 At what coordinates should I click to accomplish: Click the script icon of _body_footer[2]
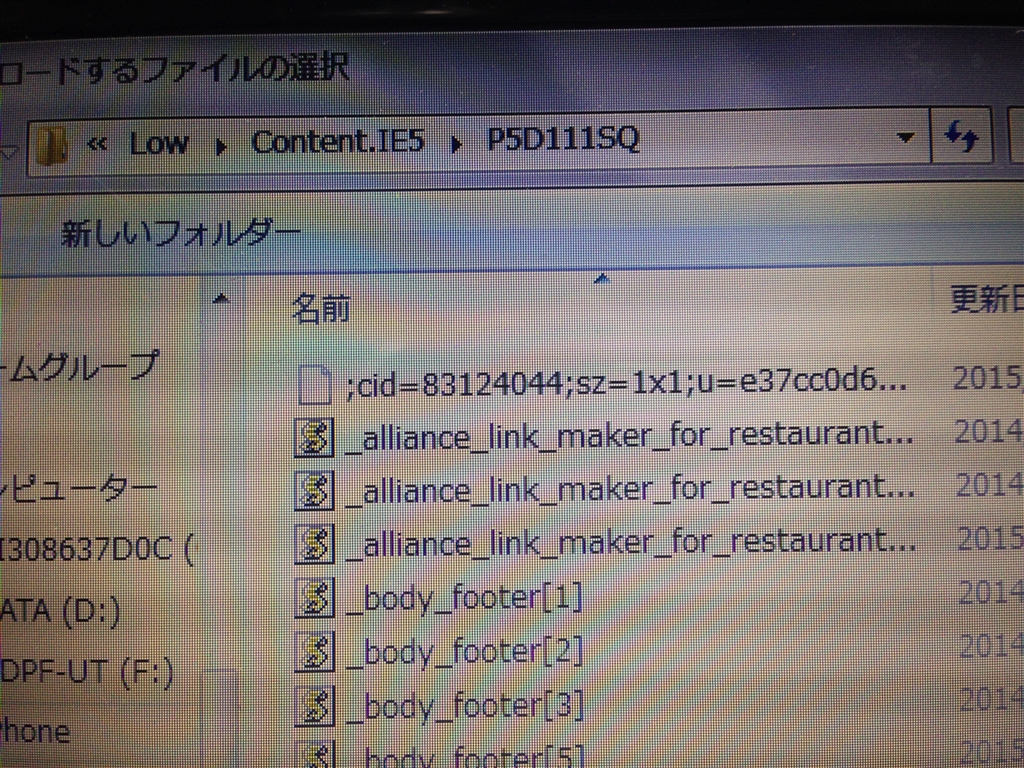coord(314,651)
